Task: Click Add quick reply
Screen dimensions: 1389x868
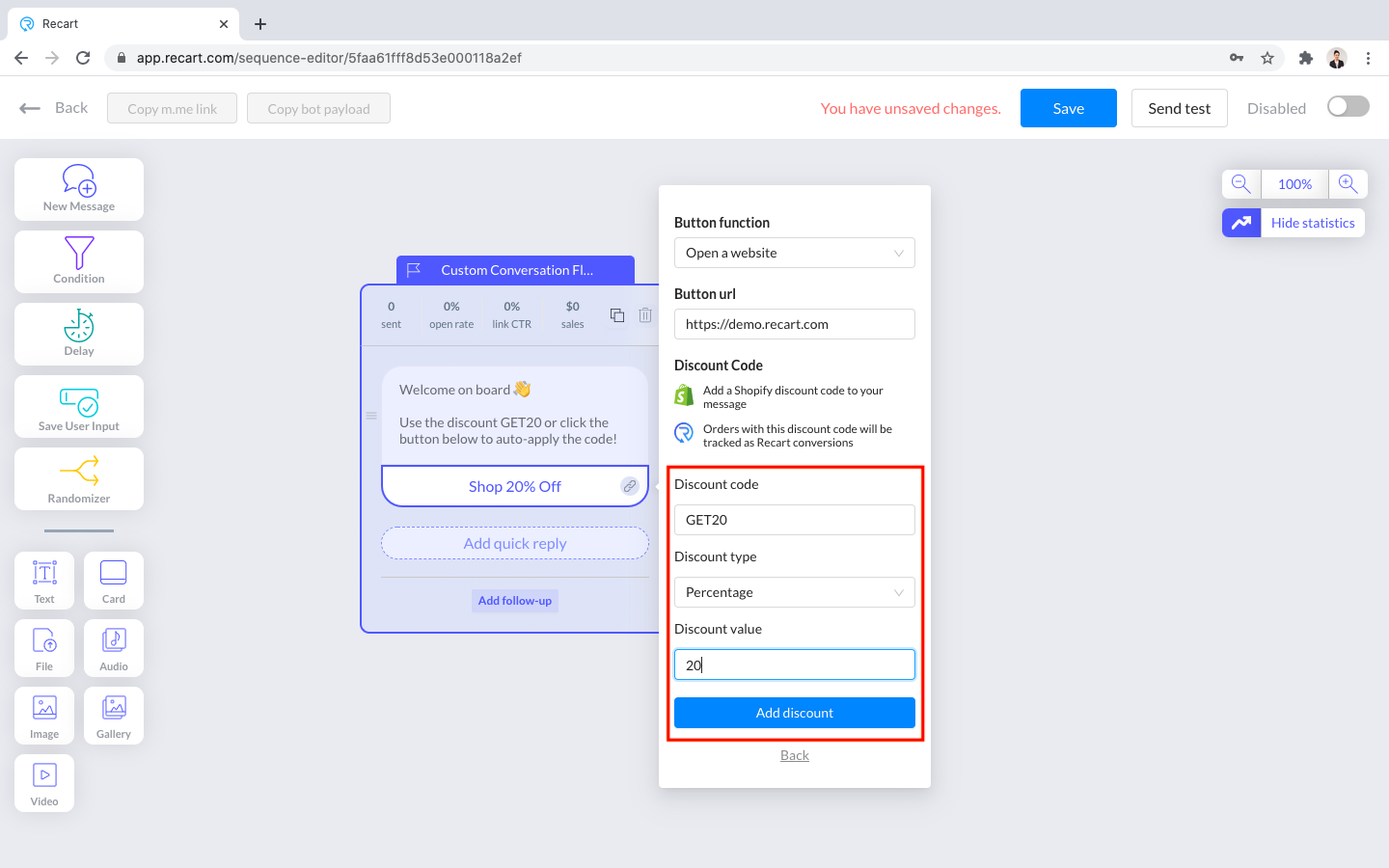Action: pyautogui.click(x=515, y=543)
